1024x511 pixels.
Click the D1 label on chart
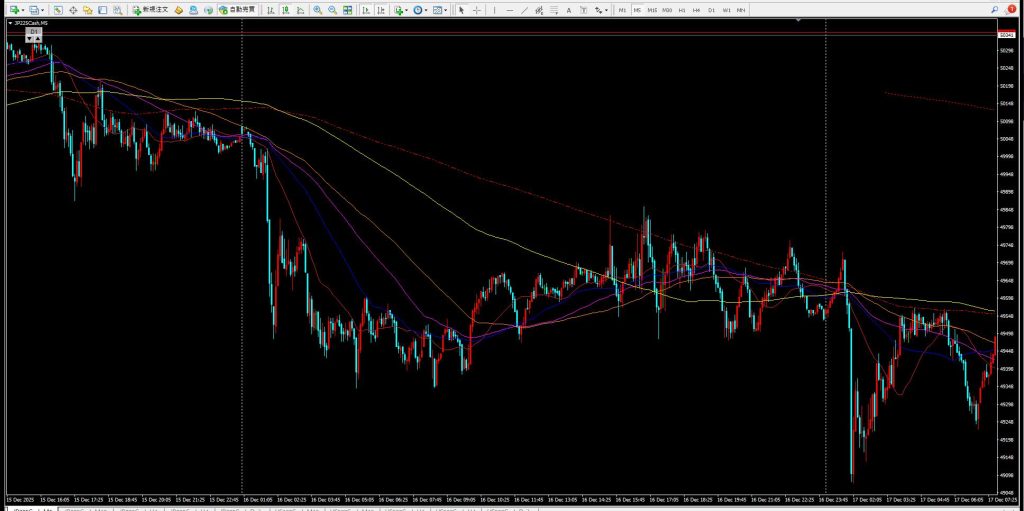pos(33,32)
